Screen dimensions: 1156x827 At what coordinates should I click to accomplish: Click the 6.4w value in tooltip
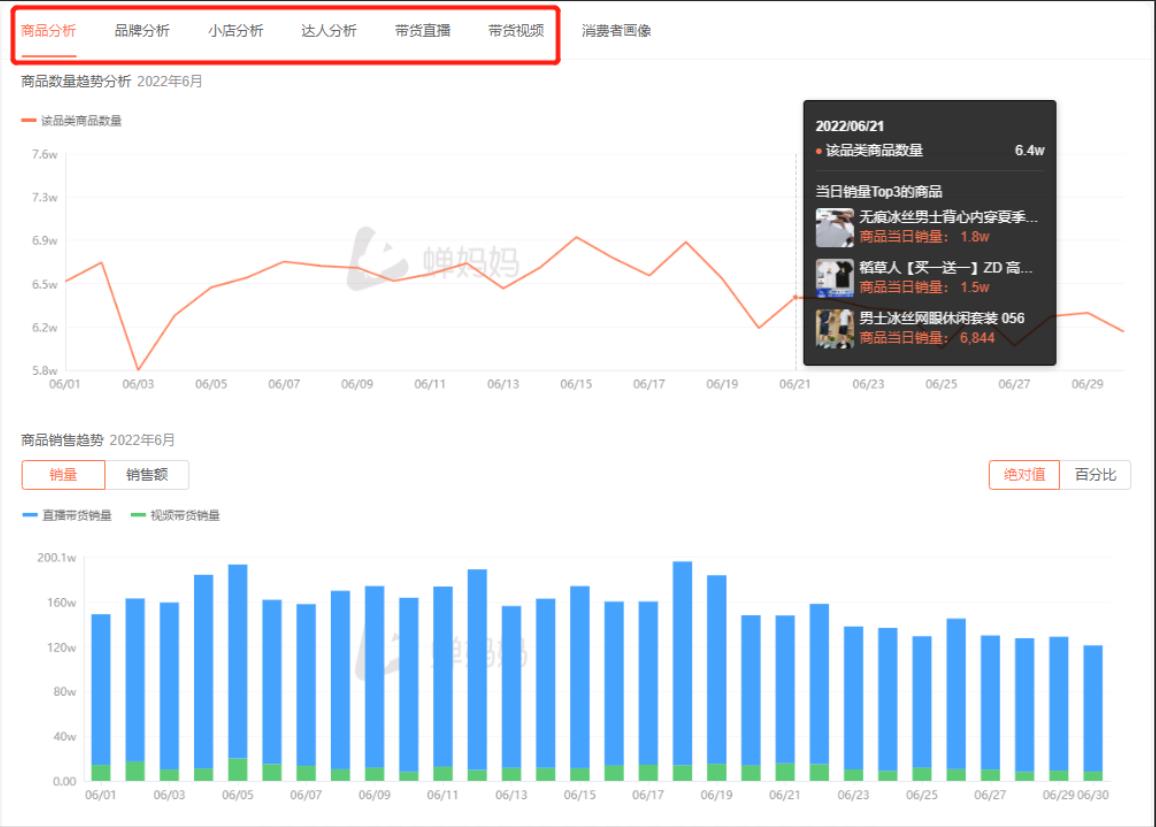[x=1029, y=150]
